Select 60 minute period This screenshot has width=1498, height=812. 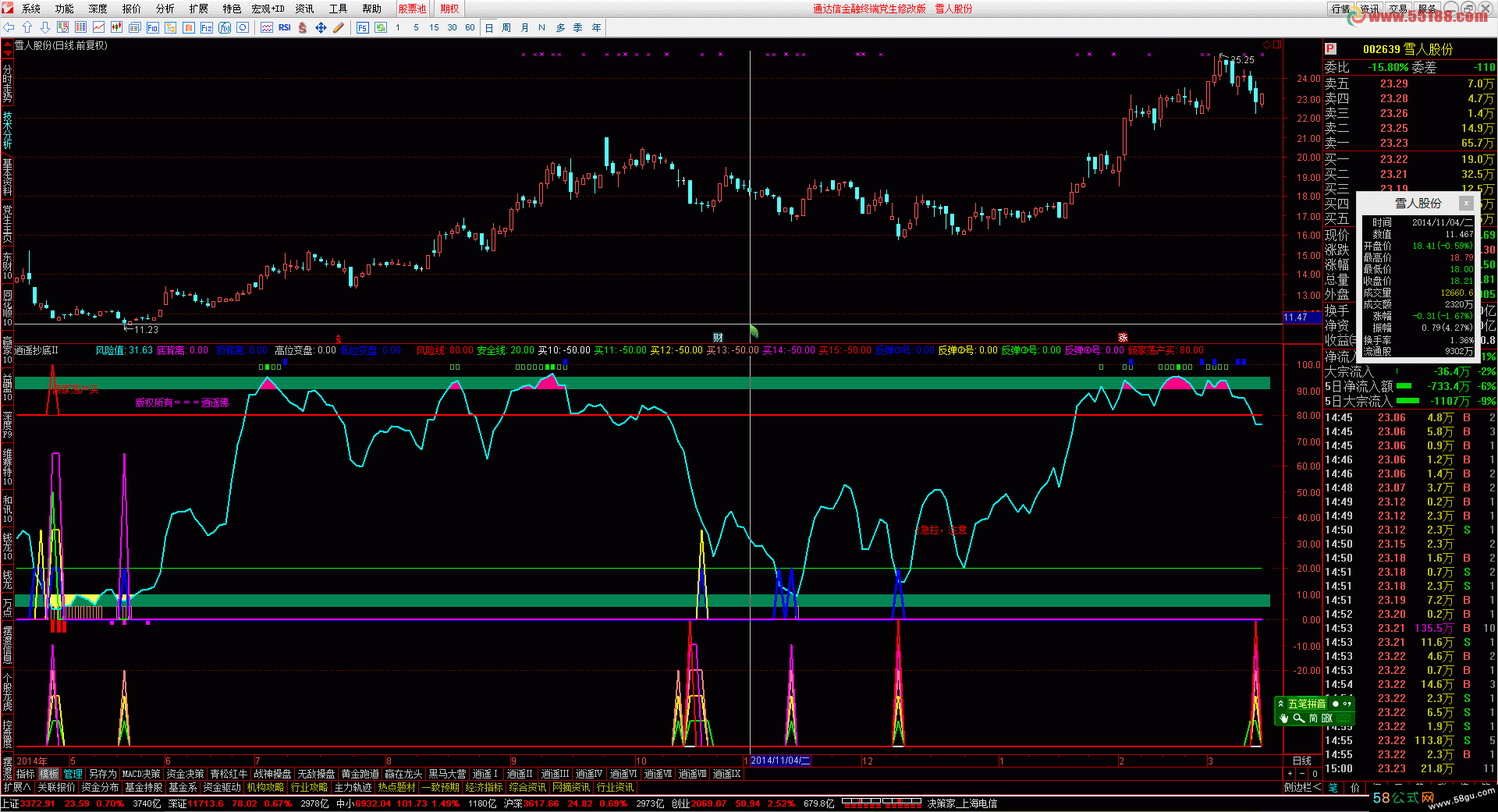tap(470, 27)
